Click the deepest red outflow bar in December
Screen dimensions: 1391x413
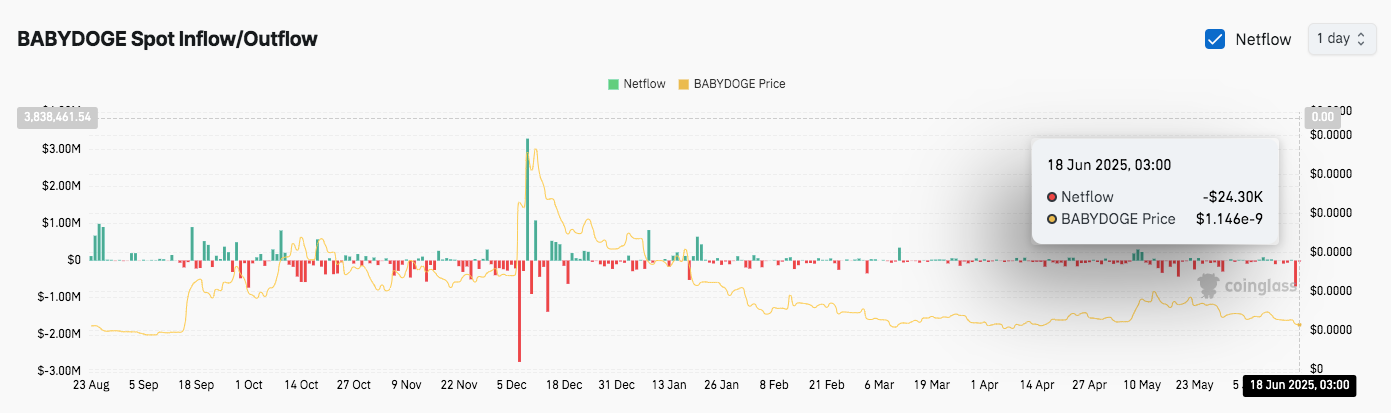(519, 311)
